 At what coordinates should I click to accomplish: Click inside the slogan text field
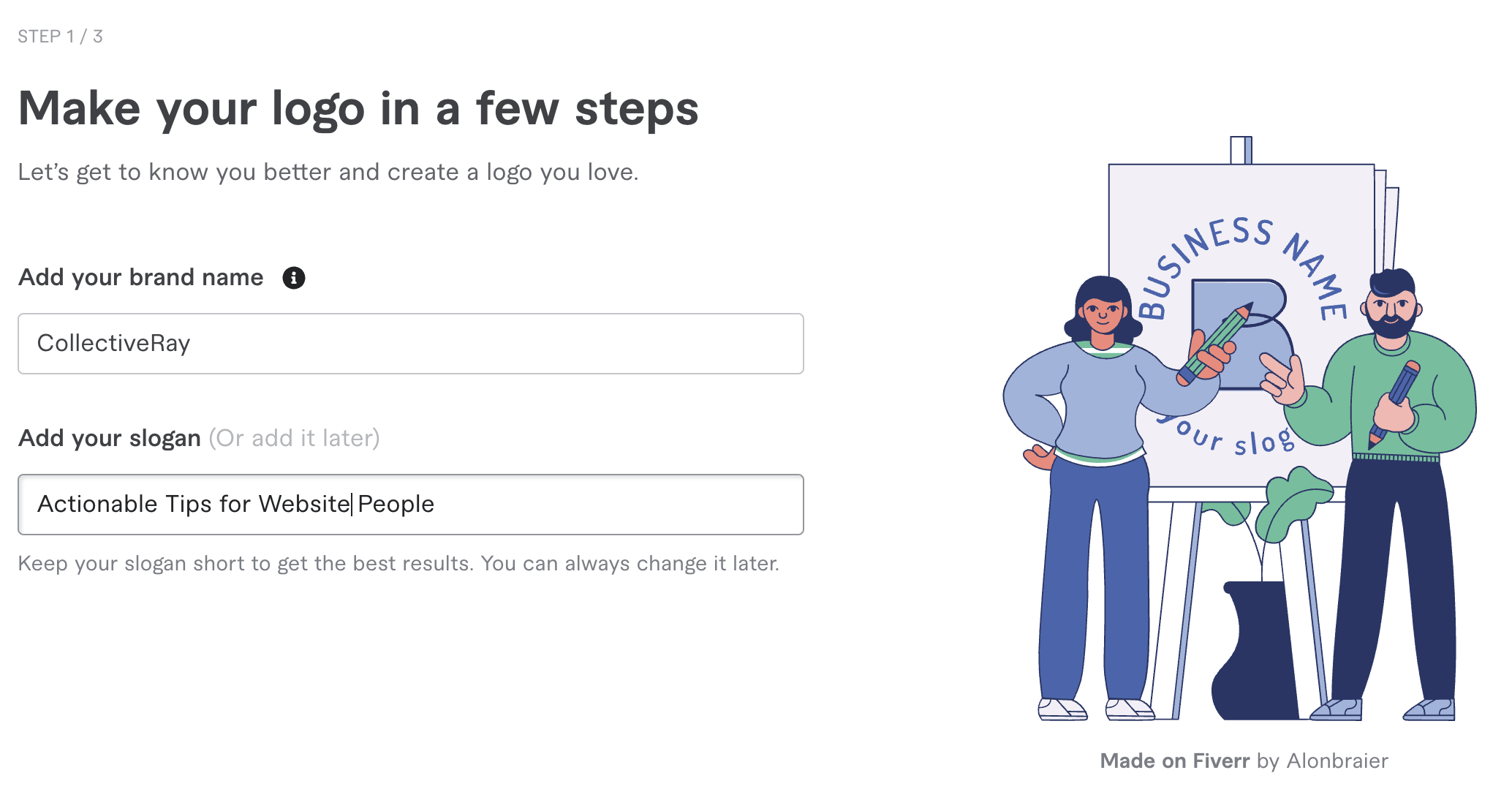(411, 505)
